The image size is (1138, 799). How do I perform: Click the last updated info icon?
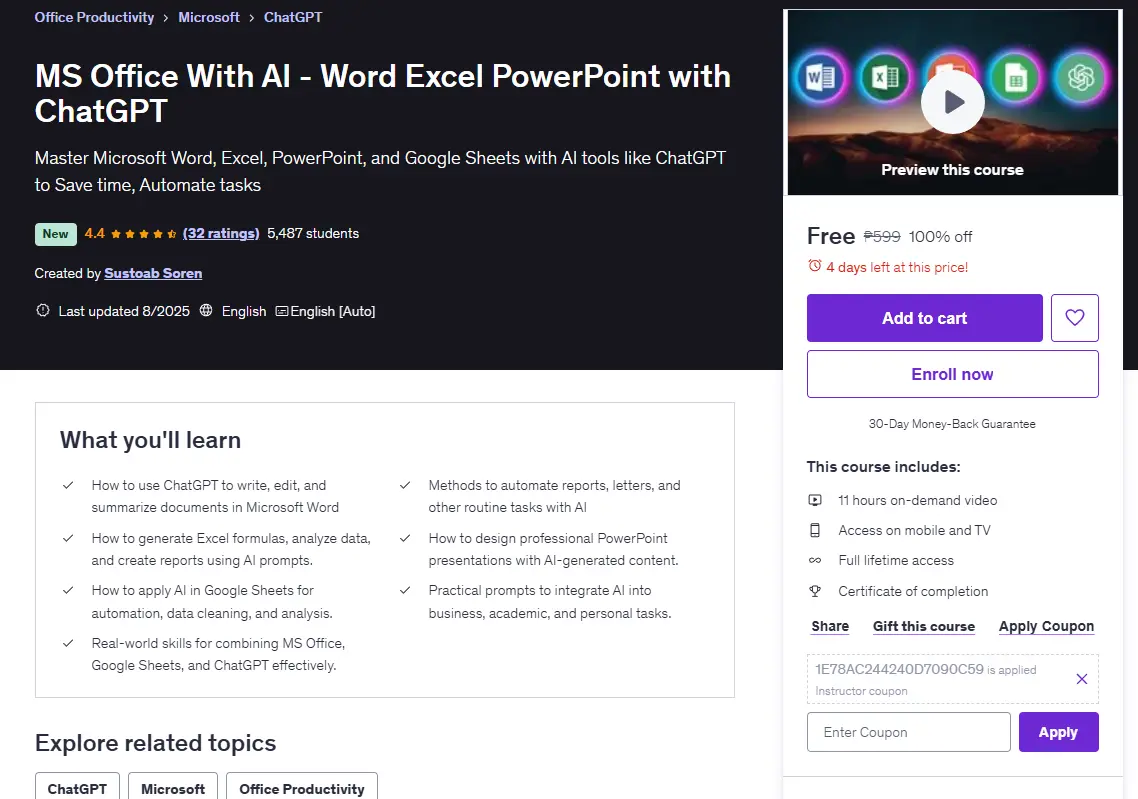pyautogui.click(x=43, y=311)
